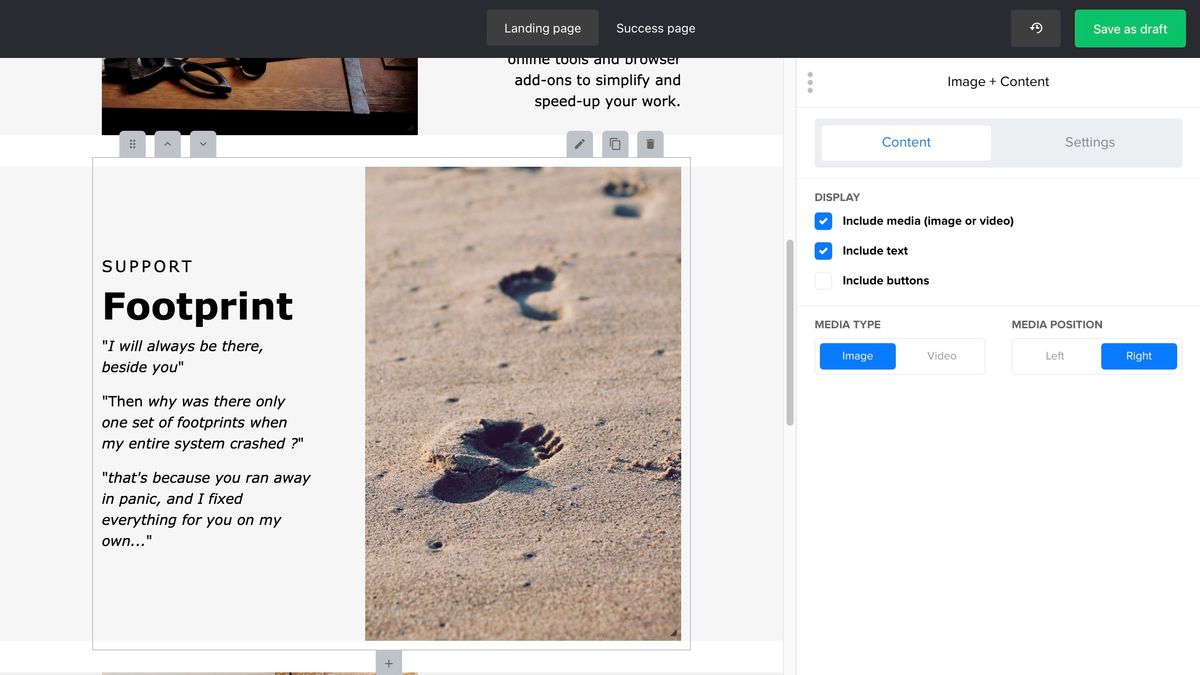Add a new block with the plus icon
Image resolution: width=1200 pixels, height=675 pixels.
pyautogui.click(x=388, y=662)
